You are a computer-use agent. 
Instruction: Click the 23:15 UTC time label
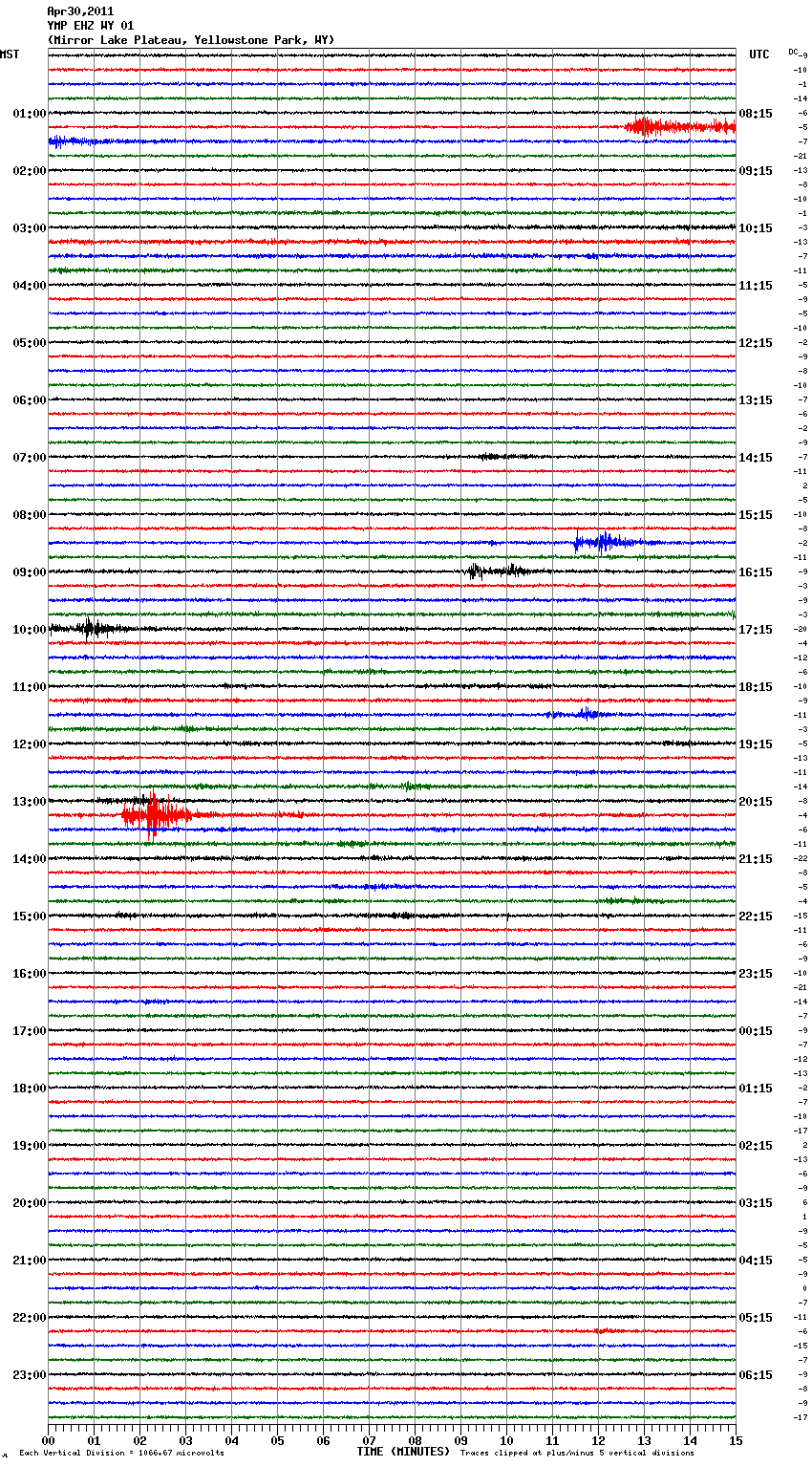pos(756,974)
